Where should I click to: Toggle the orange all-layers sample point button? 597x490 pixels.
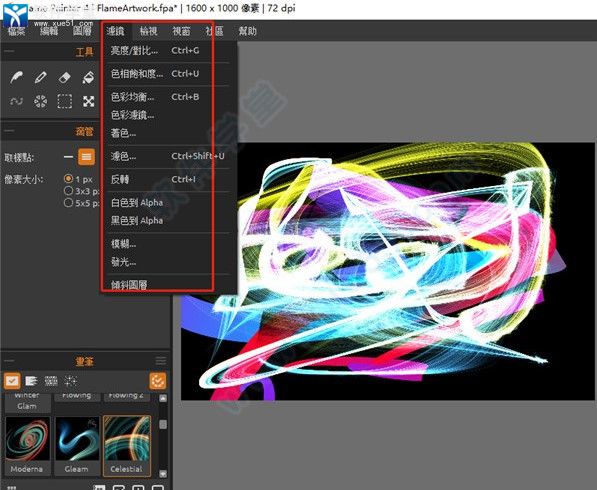[86, 156]
